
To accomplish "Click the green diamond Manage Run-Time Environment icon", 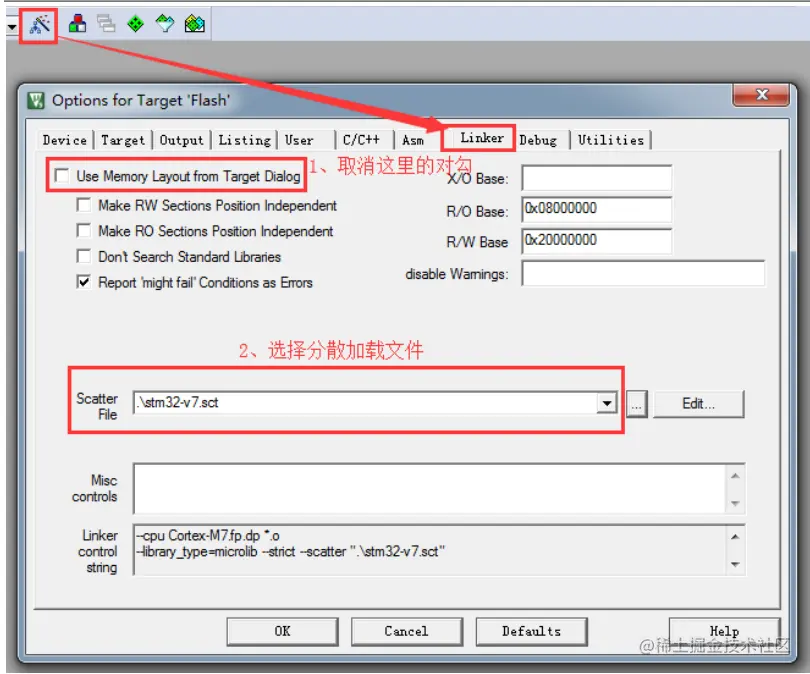I will pyautogui.click(x=135, y=24).
